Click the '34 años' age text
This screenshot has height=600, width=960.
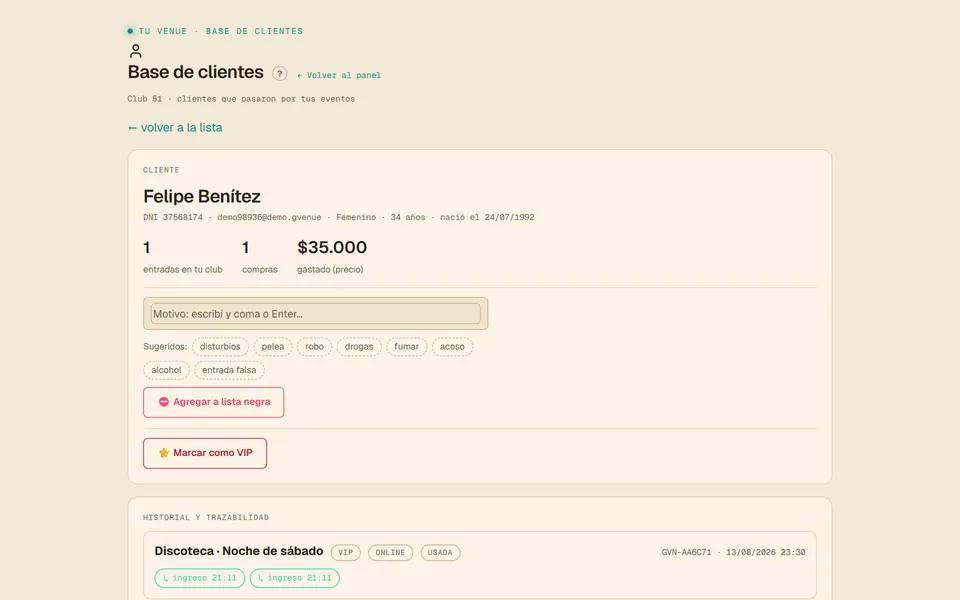click(x=408, y=217)
